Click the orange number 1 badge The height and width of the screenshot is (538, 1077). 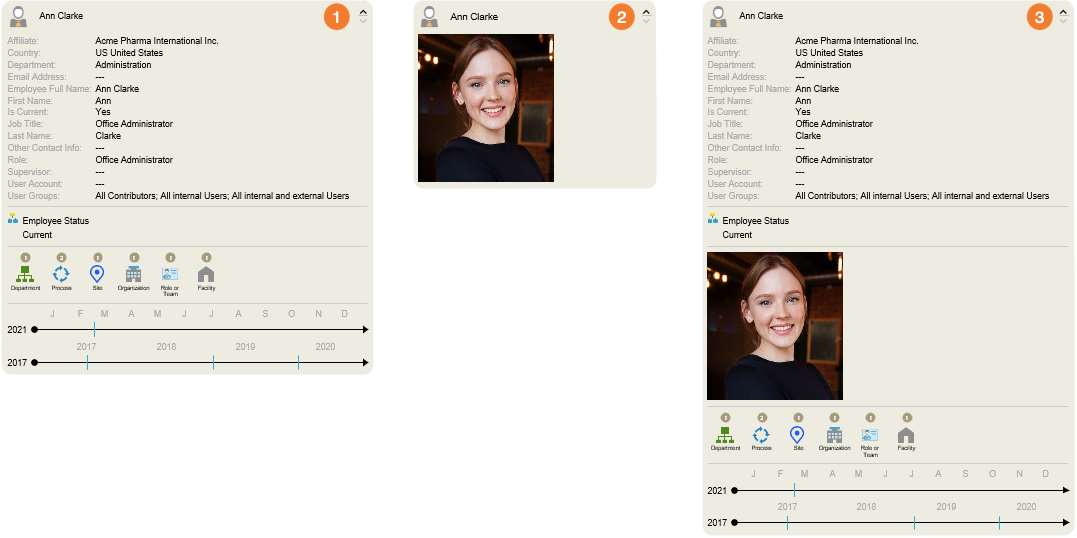[x=337, y=17]
